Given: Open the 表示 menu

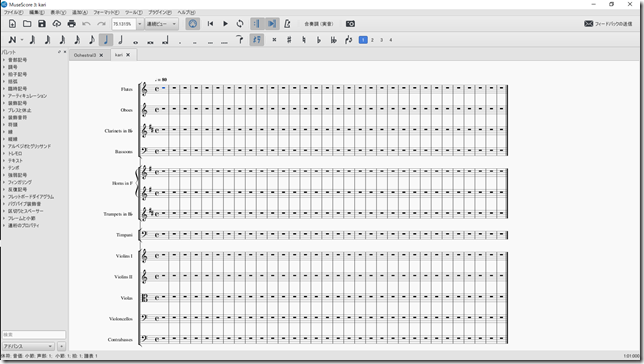Looking at the screenshot, I should point(58,12).
